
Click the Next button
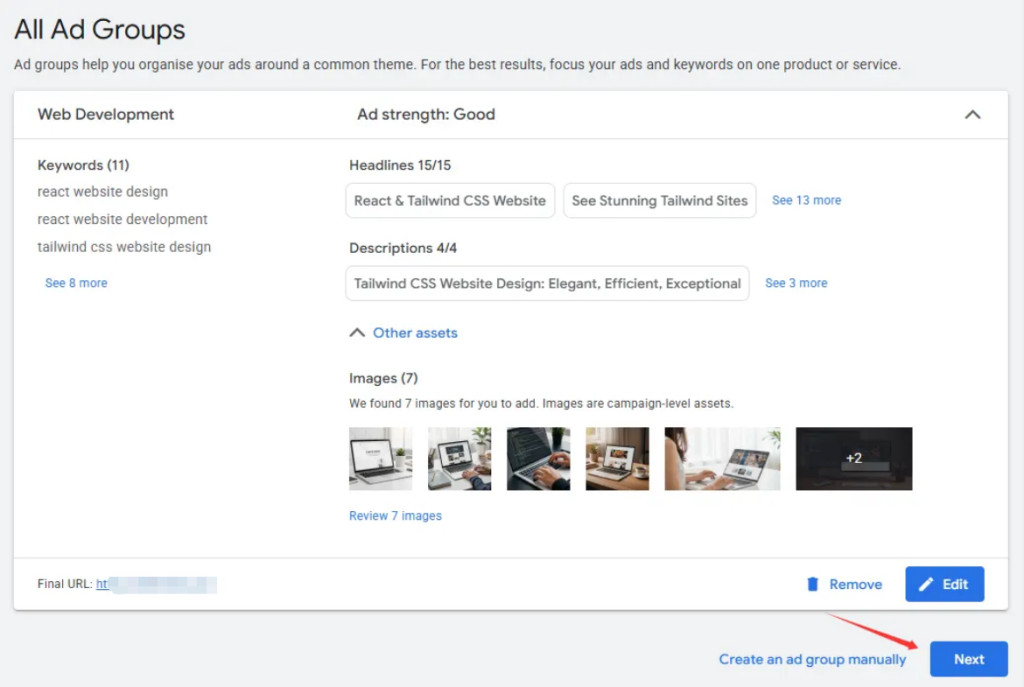coord(968,659)
